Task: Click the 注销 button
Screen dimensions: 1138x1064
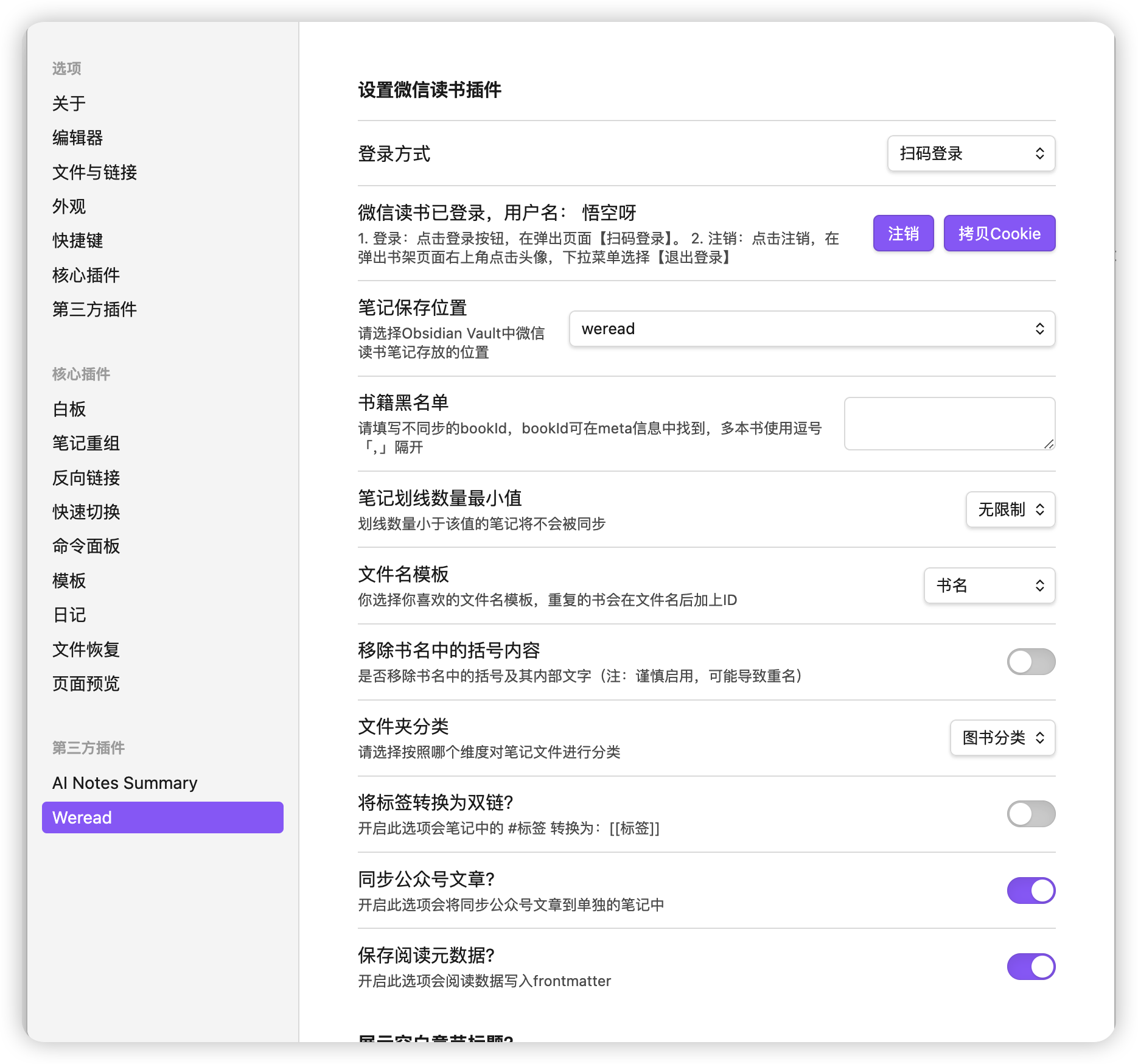Action: (903, 233)
